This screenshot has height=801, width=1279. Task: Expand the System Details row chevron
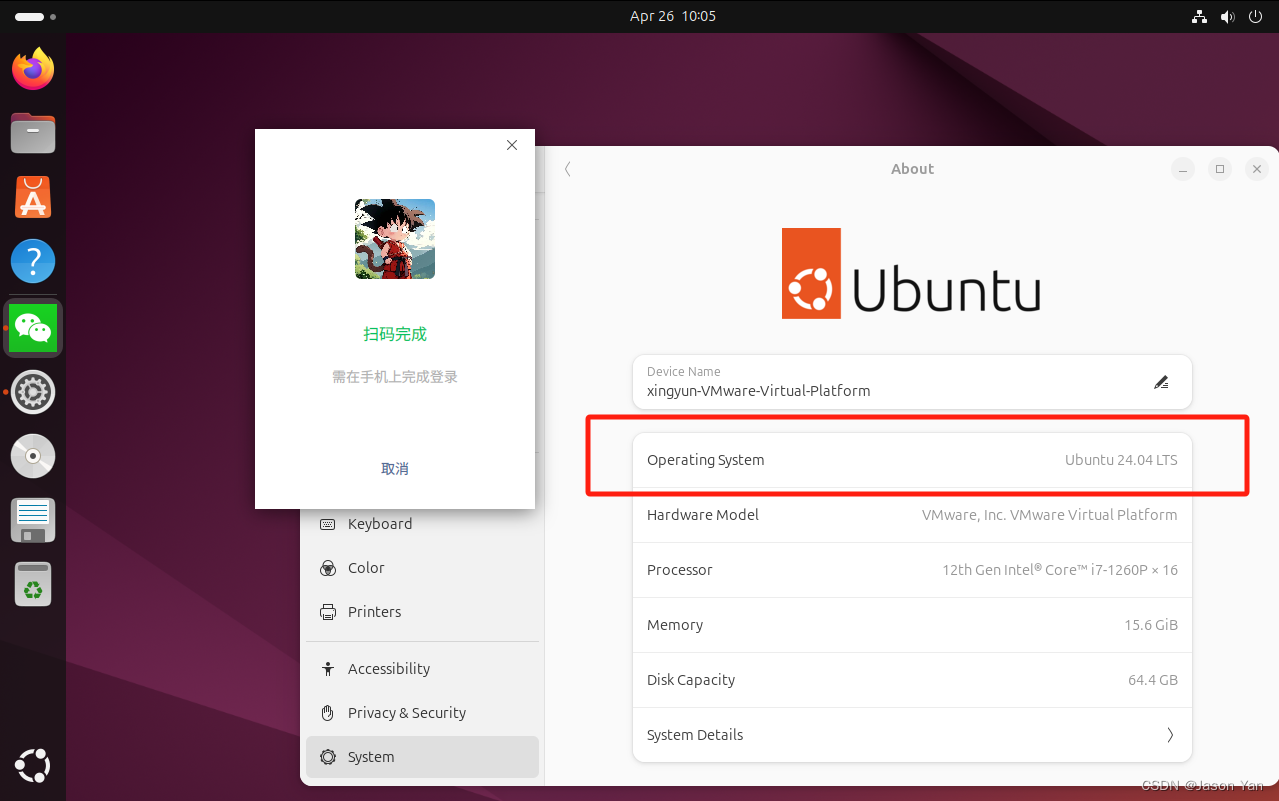[x=1170, y=735]
